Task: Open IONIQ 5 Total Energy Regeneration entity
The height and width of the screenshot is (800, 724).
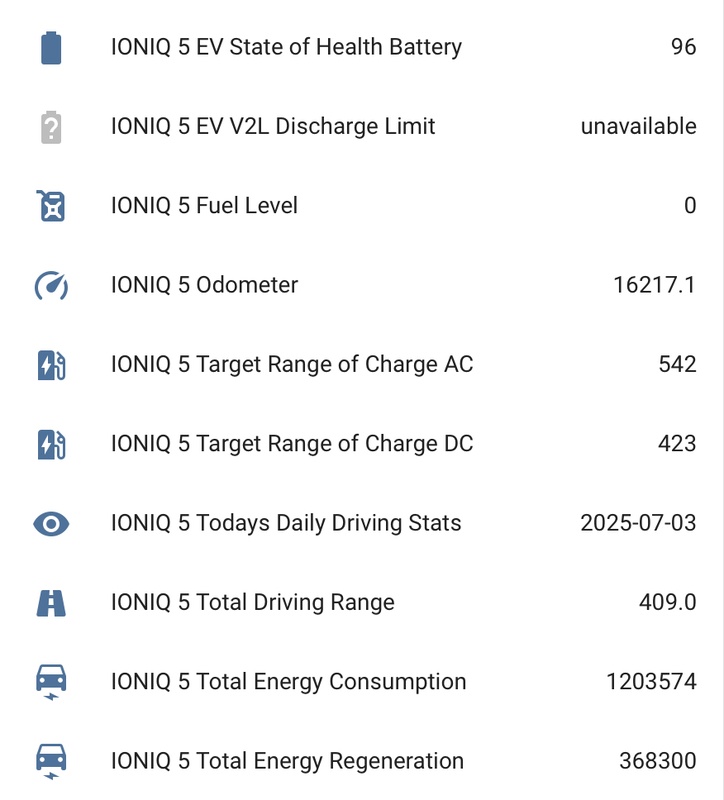Action: click(x=287, y=761)
